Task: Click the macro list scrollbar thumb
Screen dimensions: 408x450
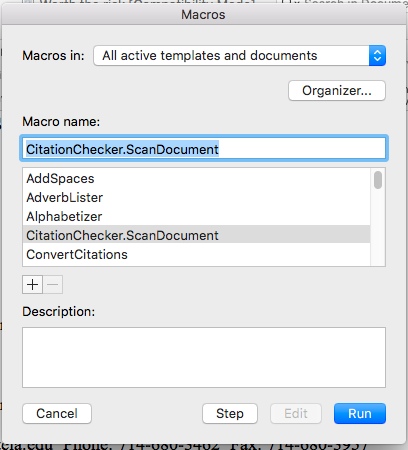Action: [x=378, y=180]
